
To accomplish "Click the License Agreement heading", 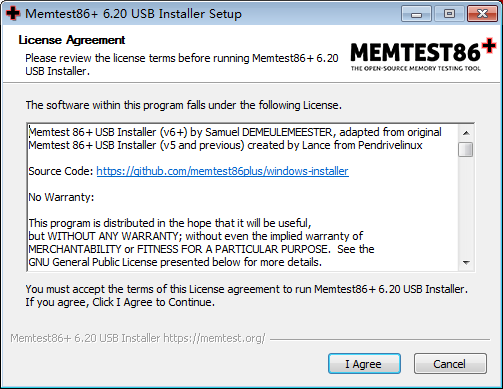I will (72, 40).
